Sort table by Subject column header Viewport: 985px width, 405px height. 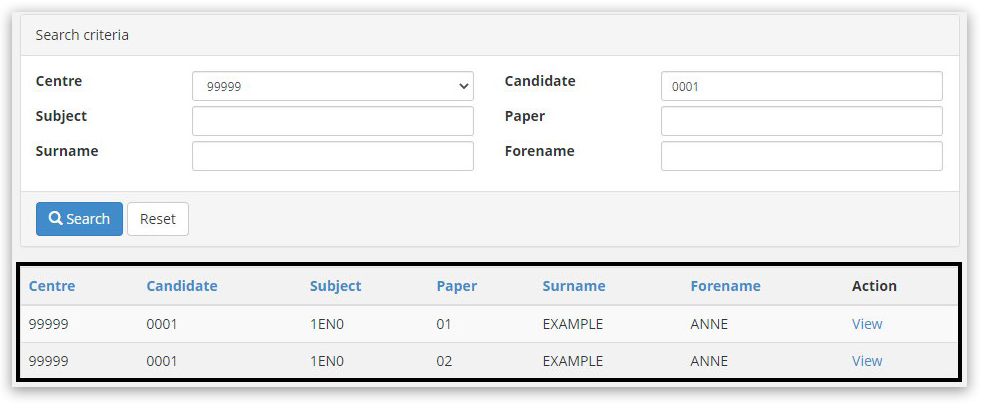[x=335, y=286]
